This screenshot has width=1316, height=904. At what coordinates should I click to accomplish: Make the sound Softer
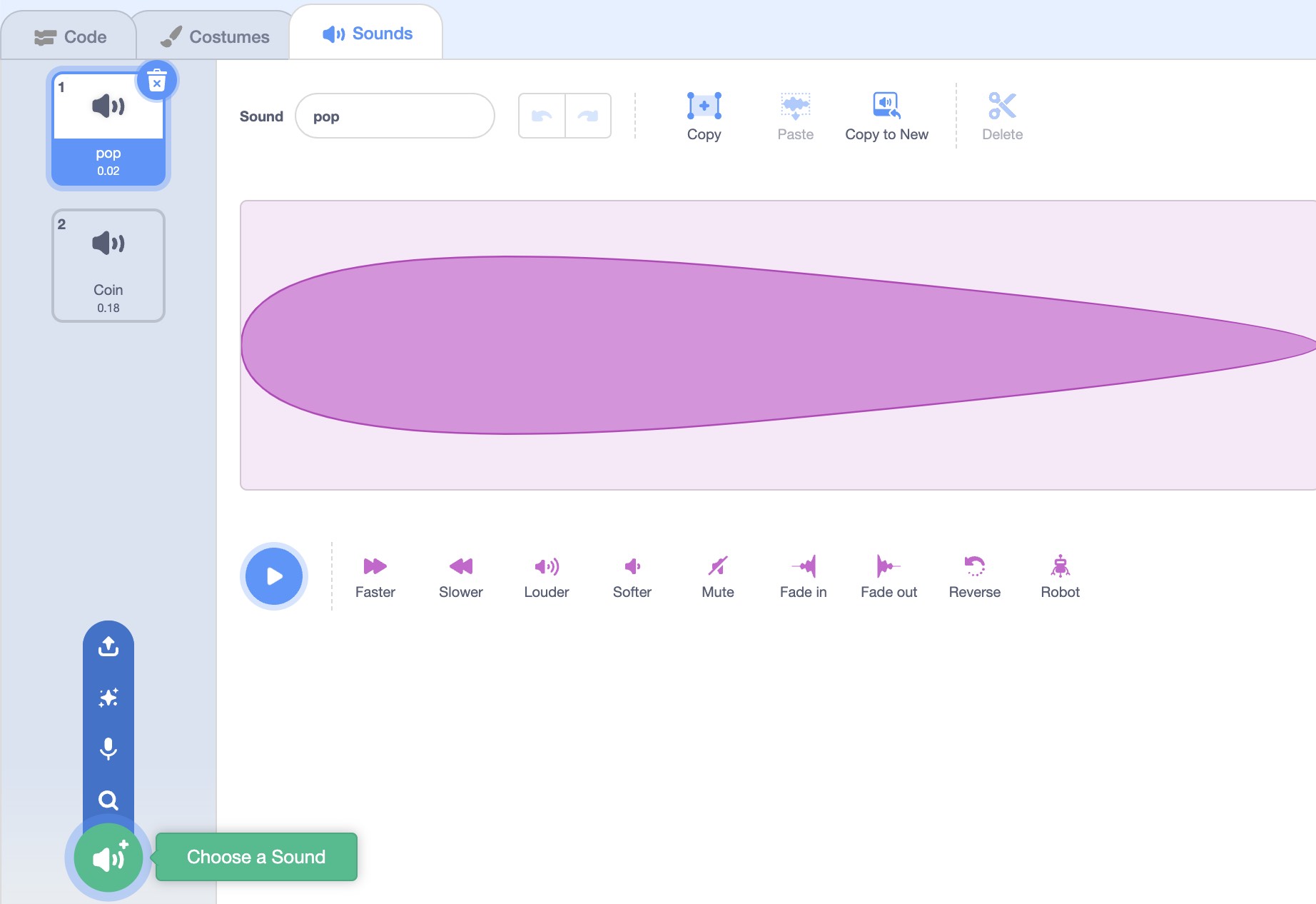[632, 578]
